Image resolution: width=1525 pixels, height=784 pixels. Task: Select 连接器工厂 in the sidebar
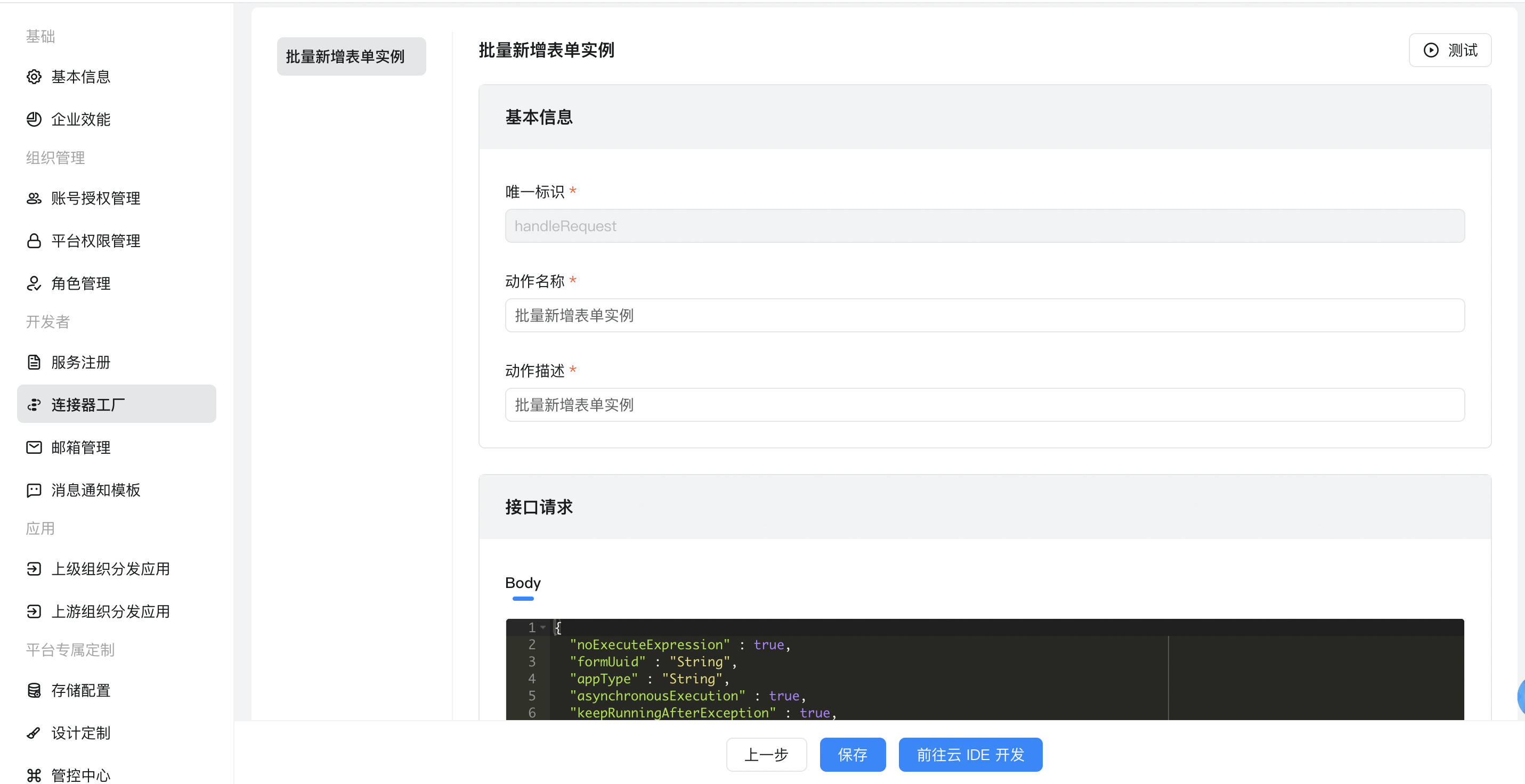pyautogui.click(x=117, y=404)
